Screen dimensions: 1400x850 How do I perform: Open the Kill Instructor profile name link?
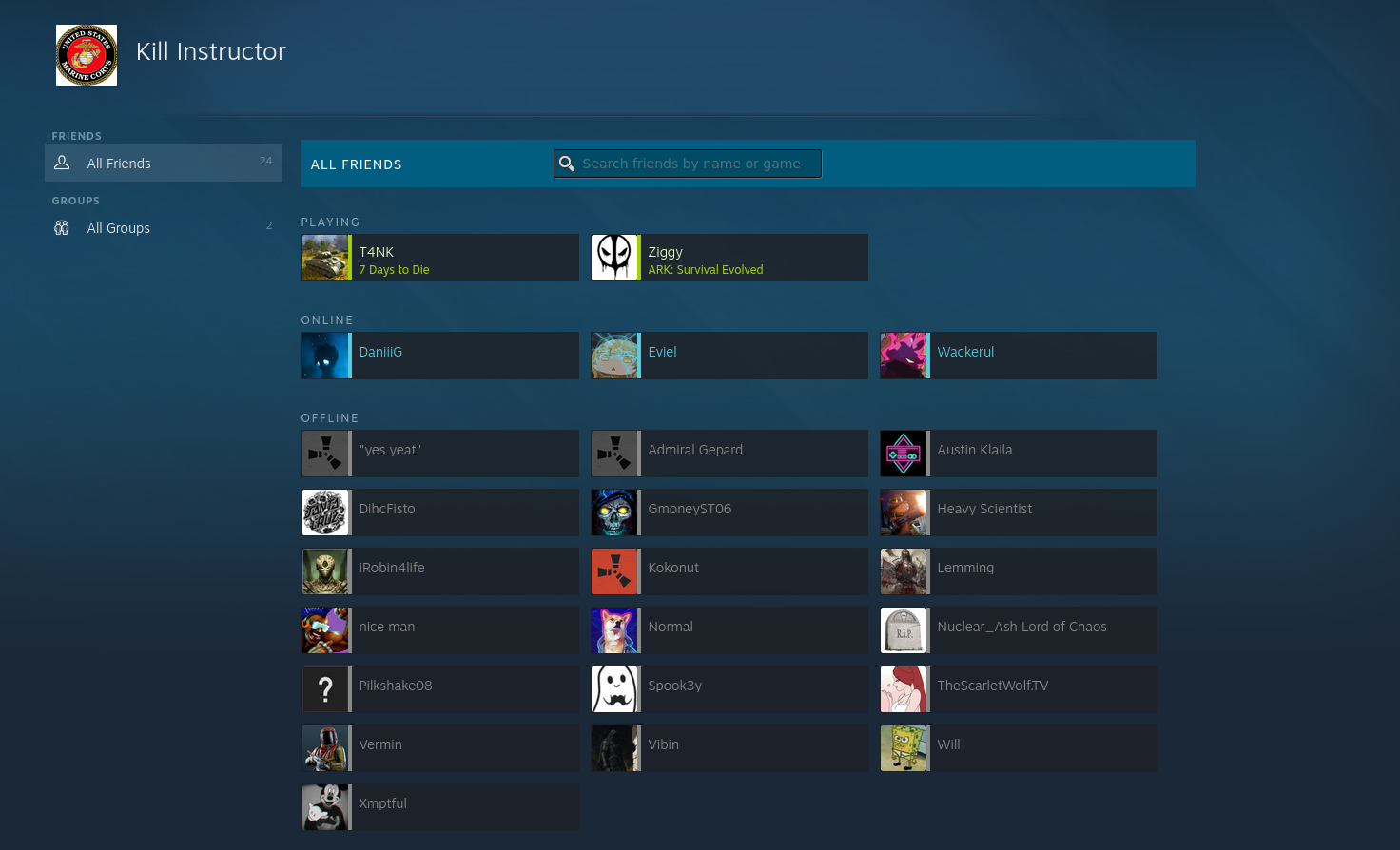coord(211,51)
